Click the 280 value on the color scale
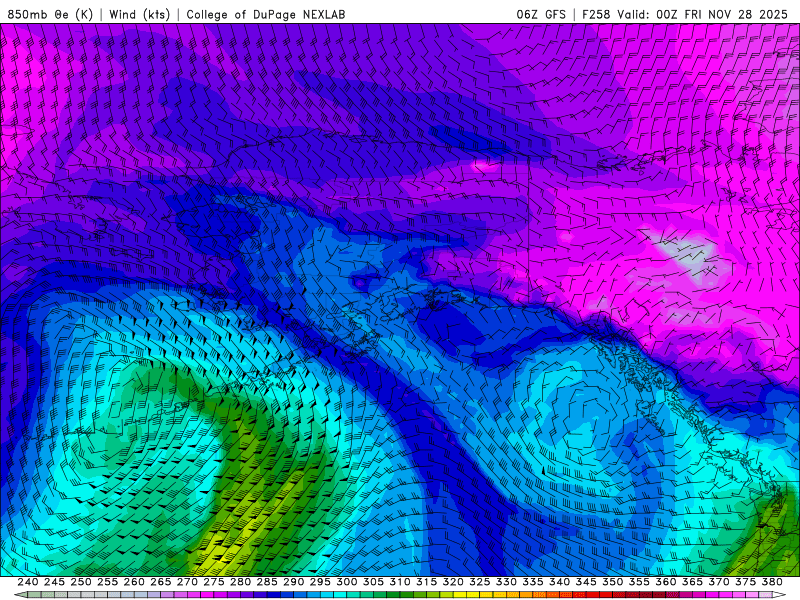800x600 pixels. 240,582
